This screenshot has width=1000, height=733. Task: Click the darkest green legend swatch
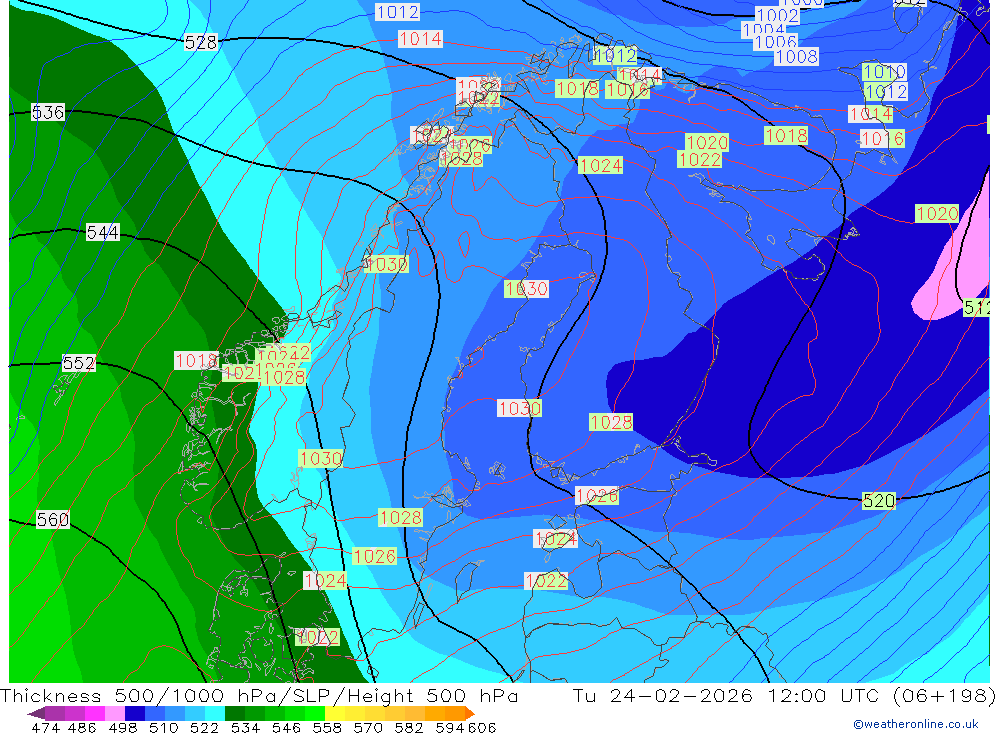(x=235, y=713)
